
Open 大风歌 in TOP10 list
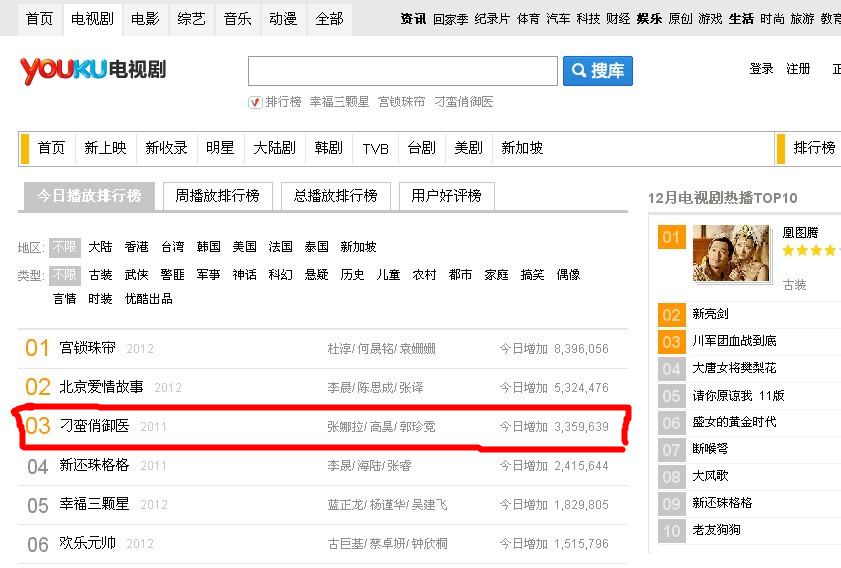[710, 476]
